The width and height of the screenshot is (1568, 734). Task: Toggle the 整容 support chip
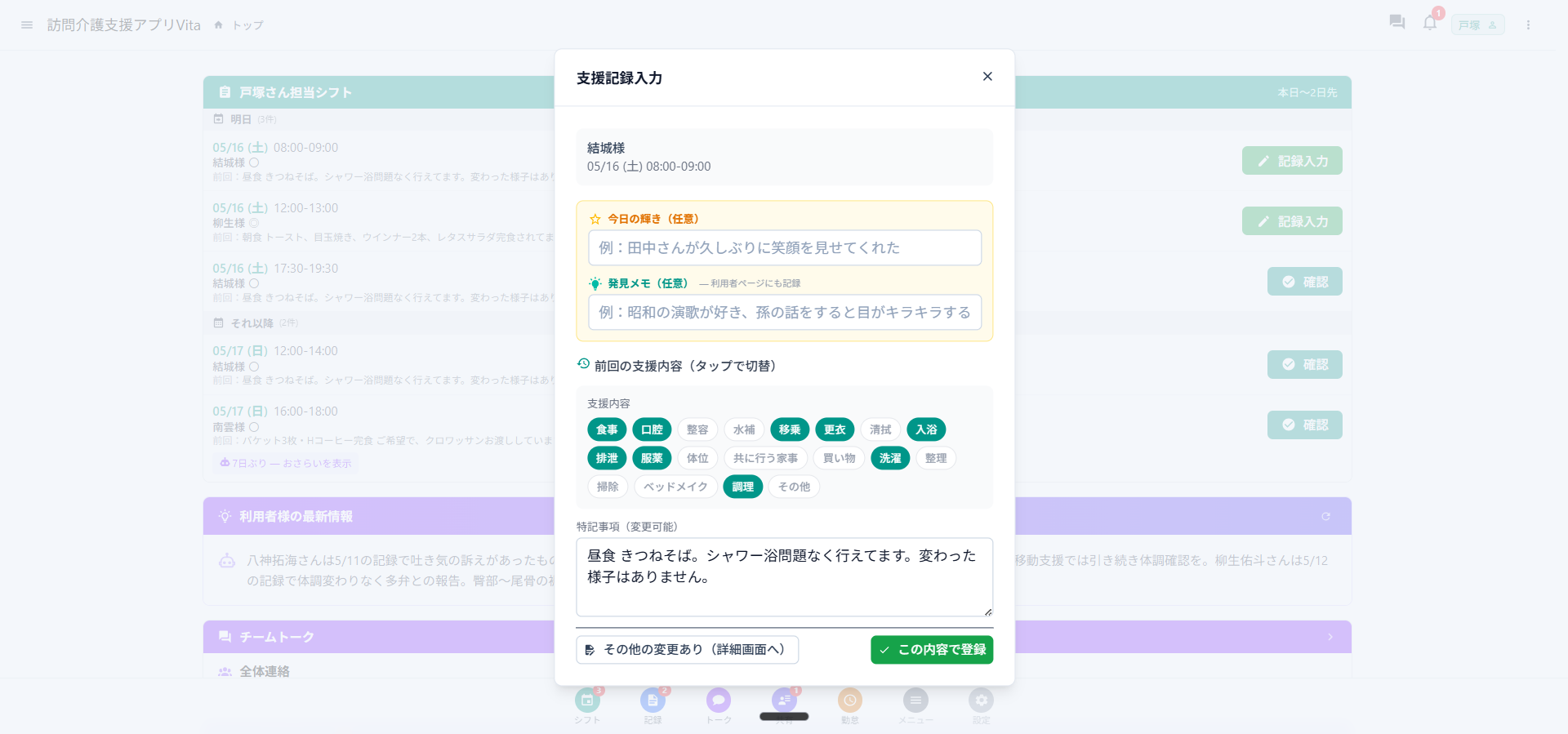click(697, 429)
